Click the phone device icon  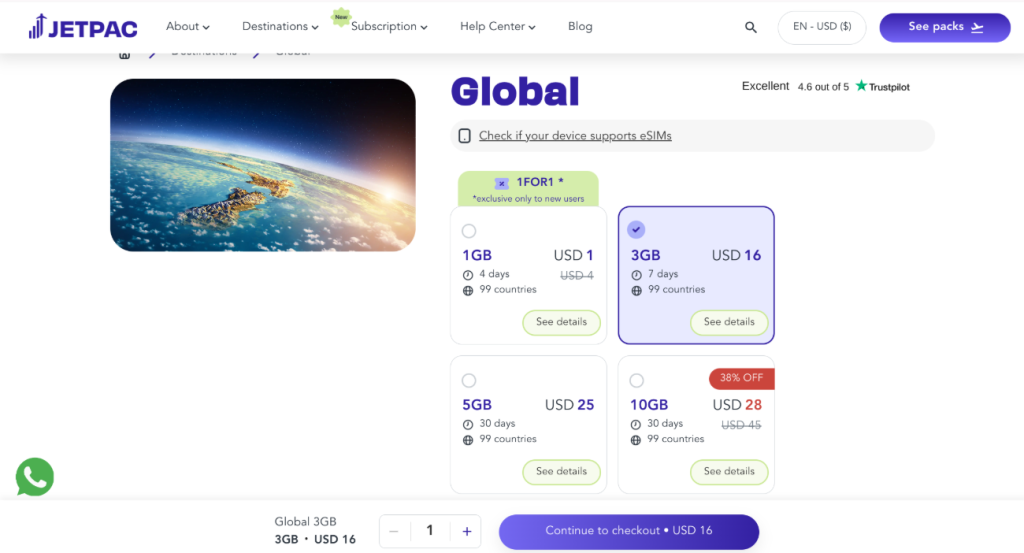[464, 136]
